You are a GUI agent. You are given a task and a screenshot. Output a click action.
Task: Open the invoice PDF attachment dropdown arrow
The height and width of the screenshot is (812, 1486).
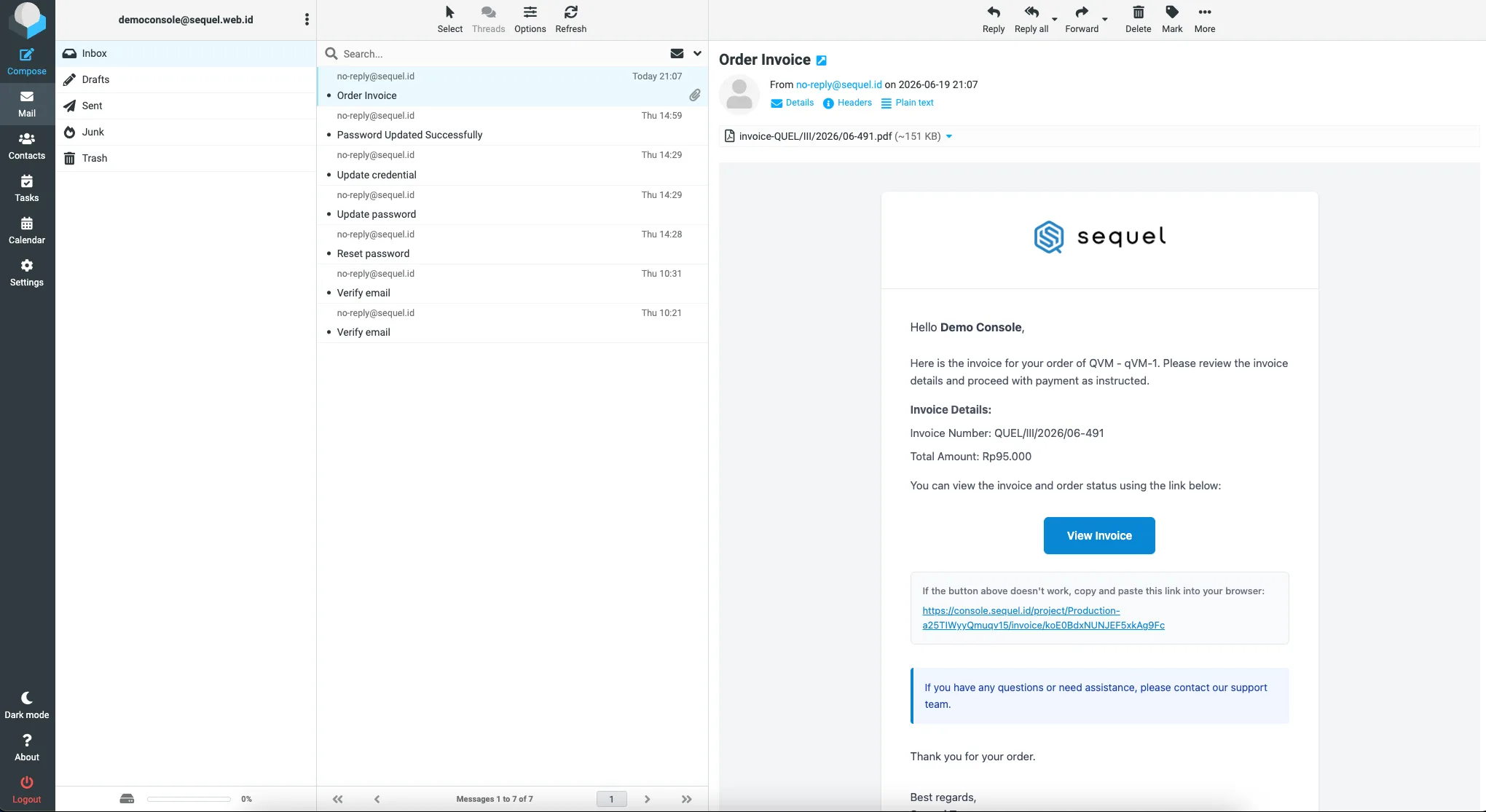[949, 136]
